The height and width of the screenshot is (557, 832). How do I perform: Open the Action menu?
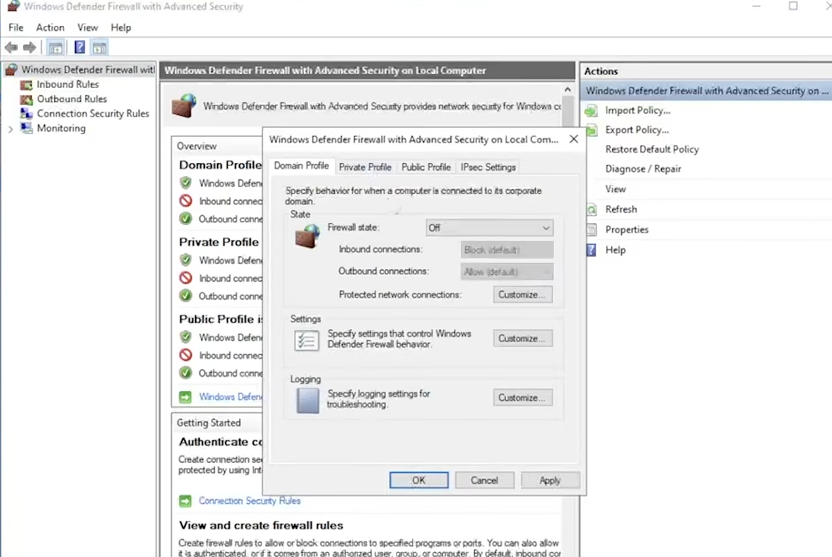coord(50,28)
